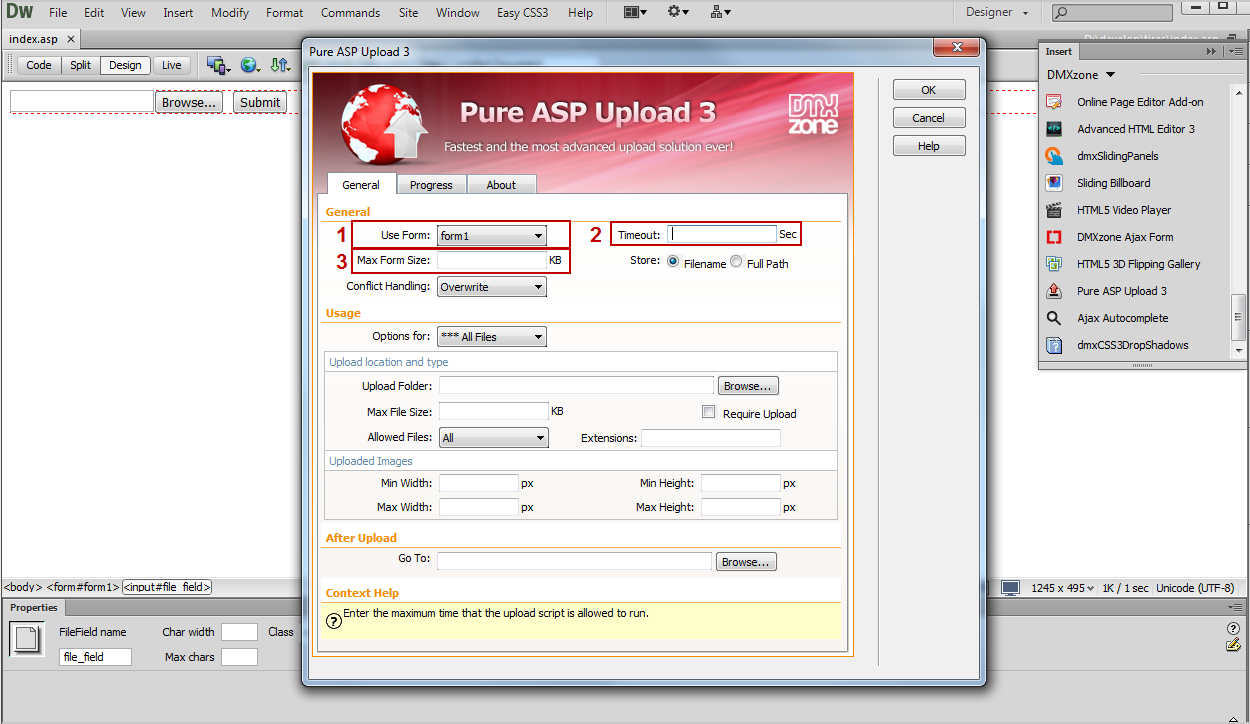Collapse Insert panel with double-arrow icon

[x=1212, y=51]
